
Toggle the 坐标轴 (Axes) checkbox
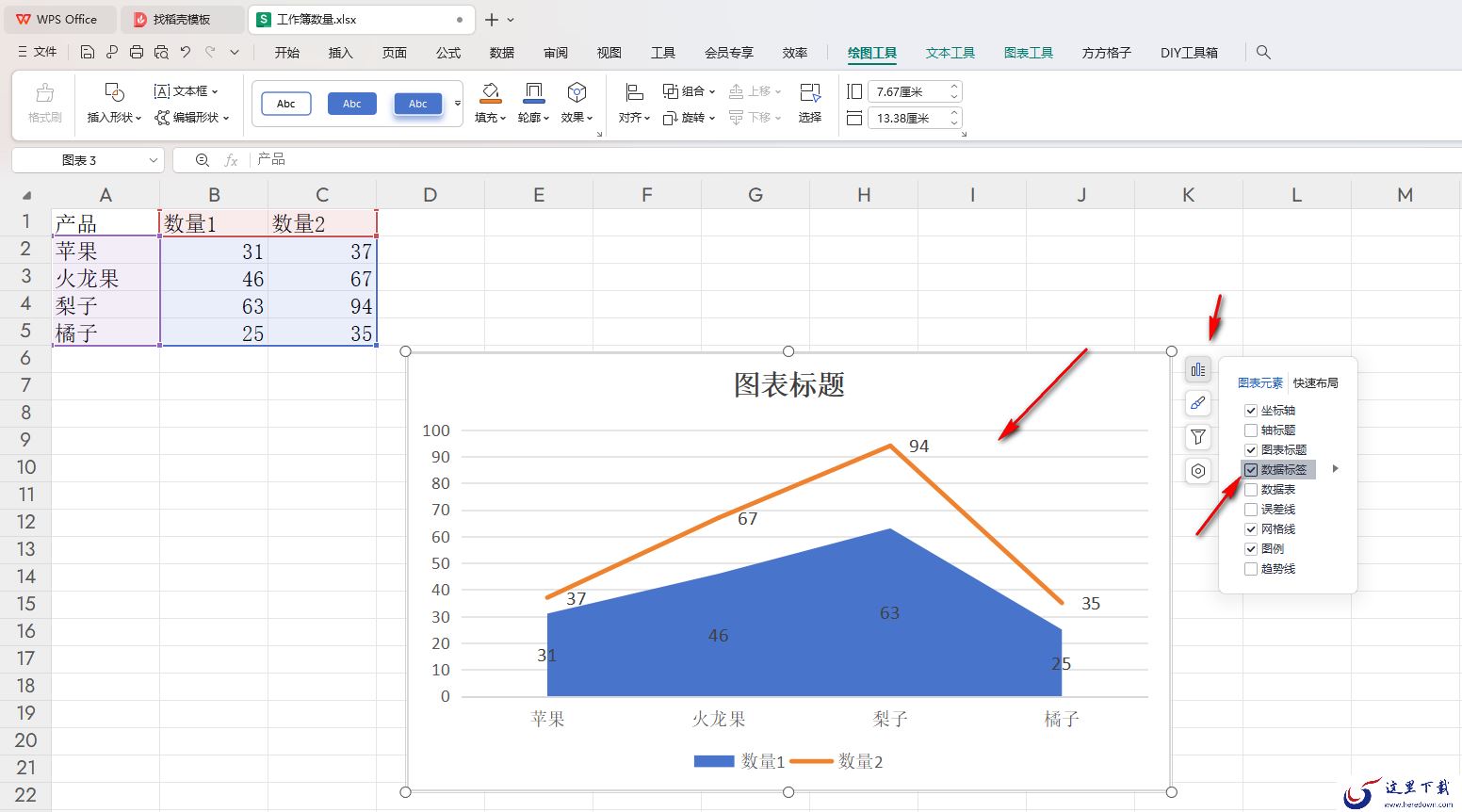(1251, 411)
